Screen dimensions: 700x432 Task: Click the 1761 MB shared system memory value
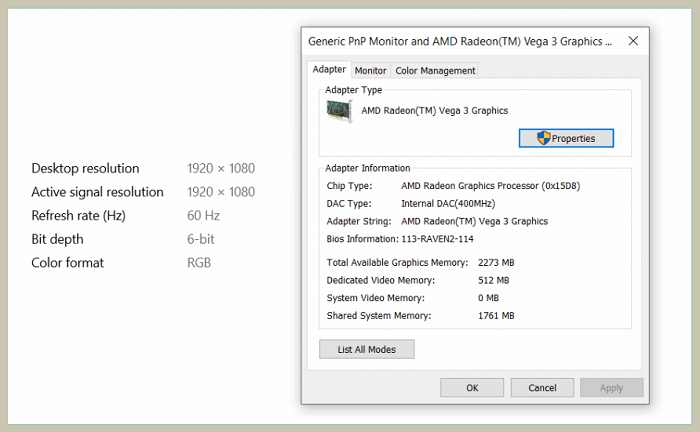point(496,316)
